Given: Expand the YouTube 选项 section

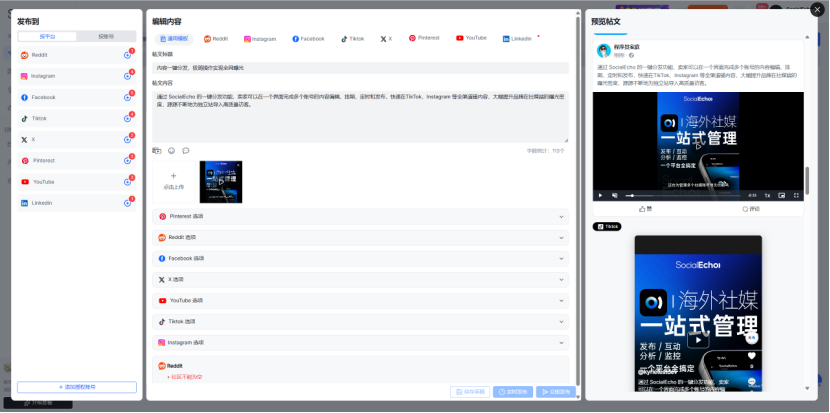Looking at the screenshot, I should click(x=362, y=300).
